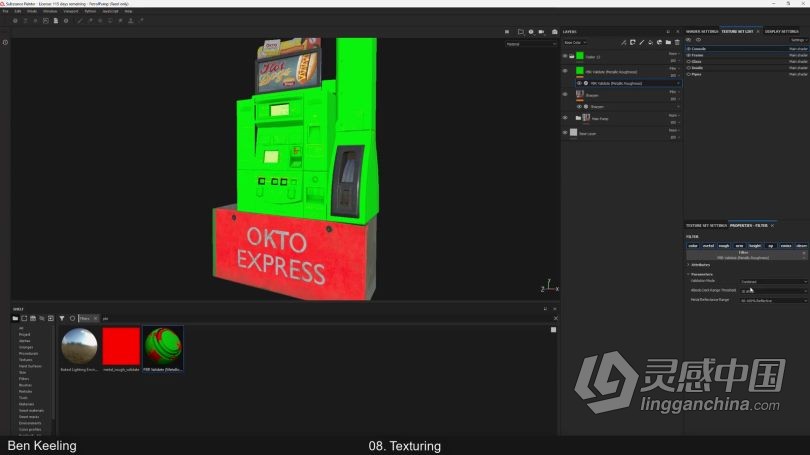The height and width of the screenshot is (455, 810).
Task: Toggle Sharpen filter effect visibility
Action: (x=579, y=106)
